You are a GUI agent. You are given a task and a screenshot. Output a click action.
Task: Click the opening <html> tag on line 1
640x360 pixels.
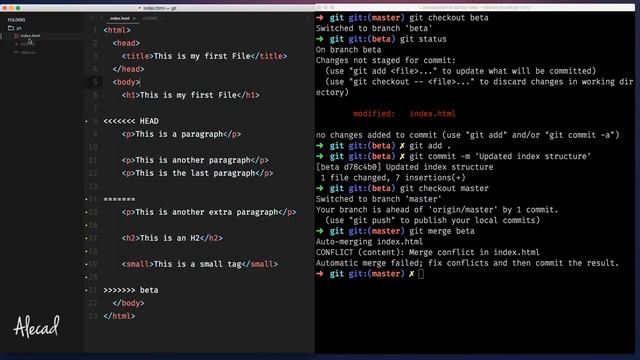click(117, 30)
